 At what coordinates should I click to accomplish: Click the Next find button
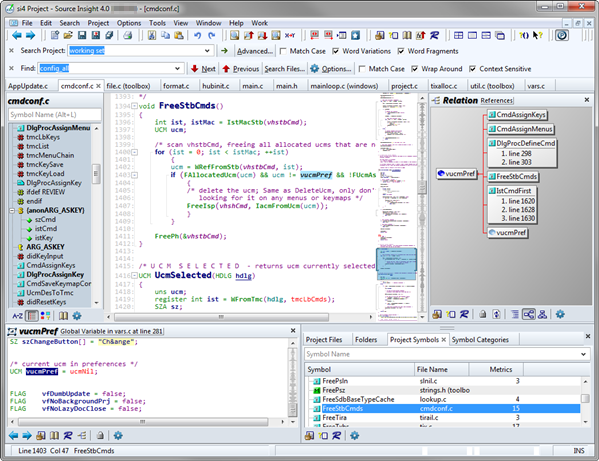(204, 69)
